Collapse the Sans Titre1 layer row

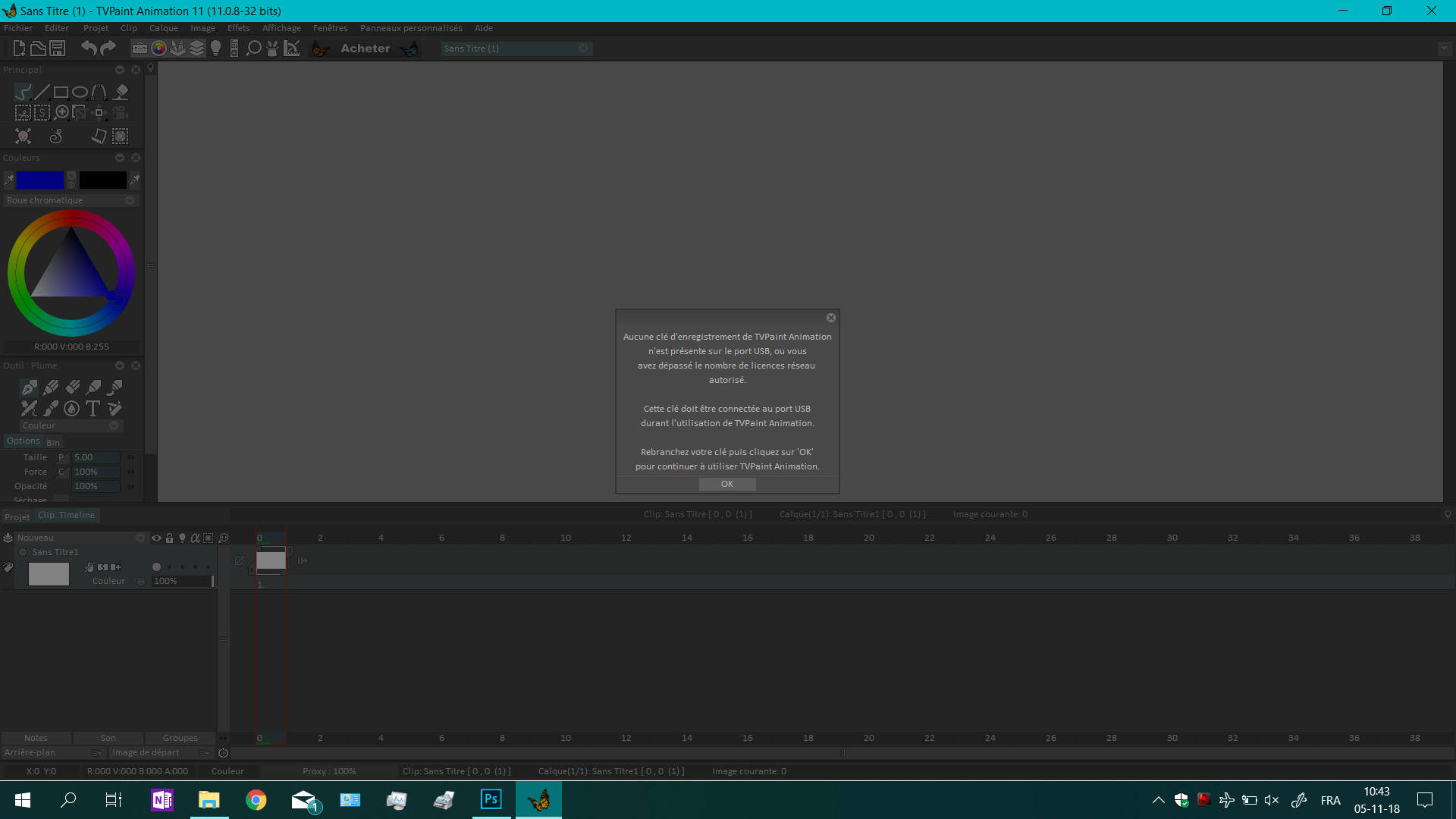(23, 552)
